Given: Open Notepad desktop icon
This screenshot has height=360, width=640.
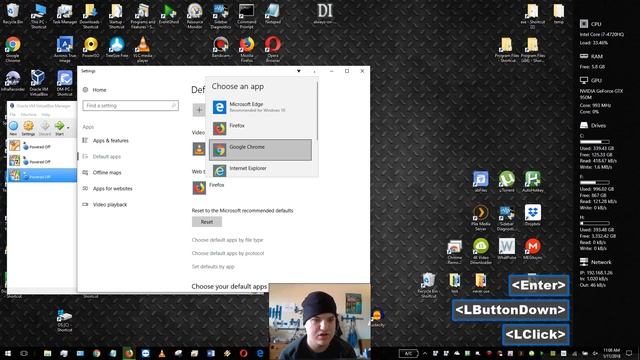Looking at the screenshot, I should tap(272, 14).
